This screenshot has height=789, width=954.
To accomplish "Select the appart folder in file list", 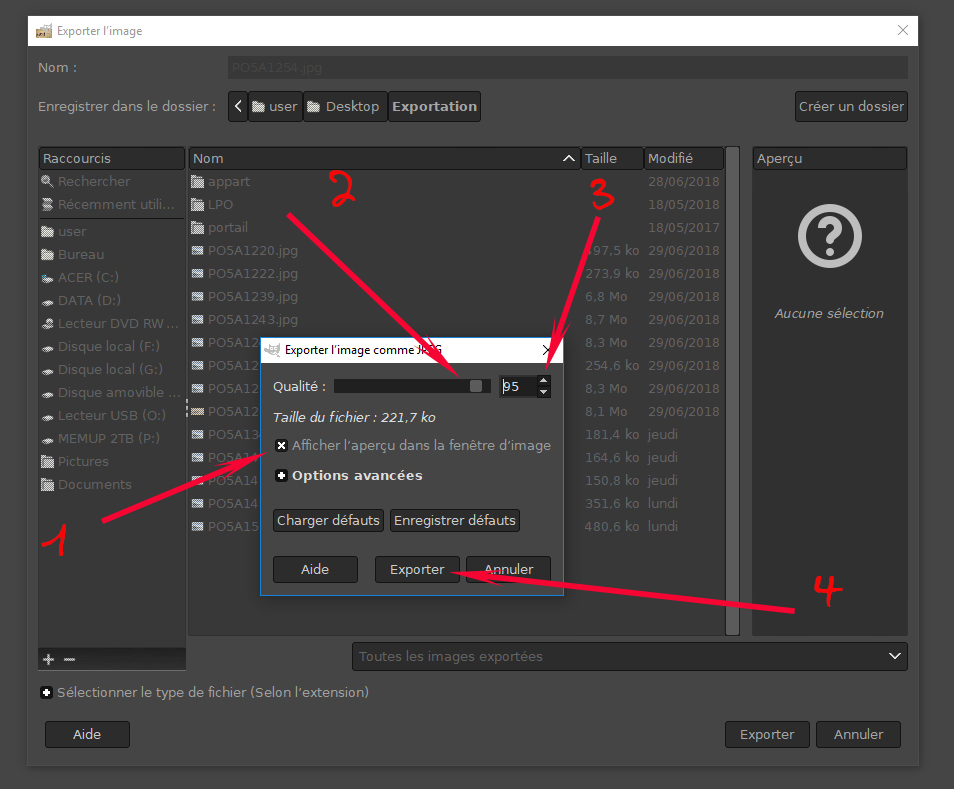I will 229,182.
